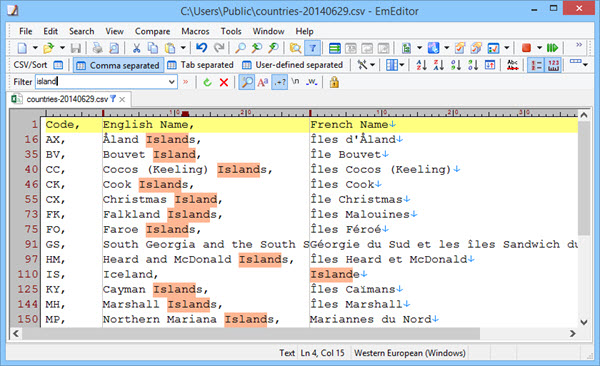The height and width of the screenshot is (366, 600).
Task: Click the Sort A to Z icon
Action: 421,65
